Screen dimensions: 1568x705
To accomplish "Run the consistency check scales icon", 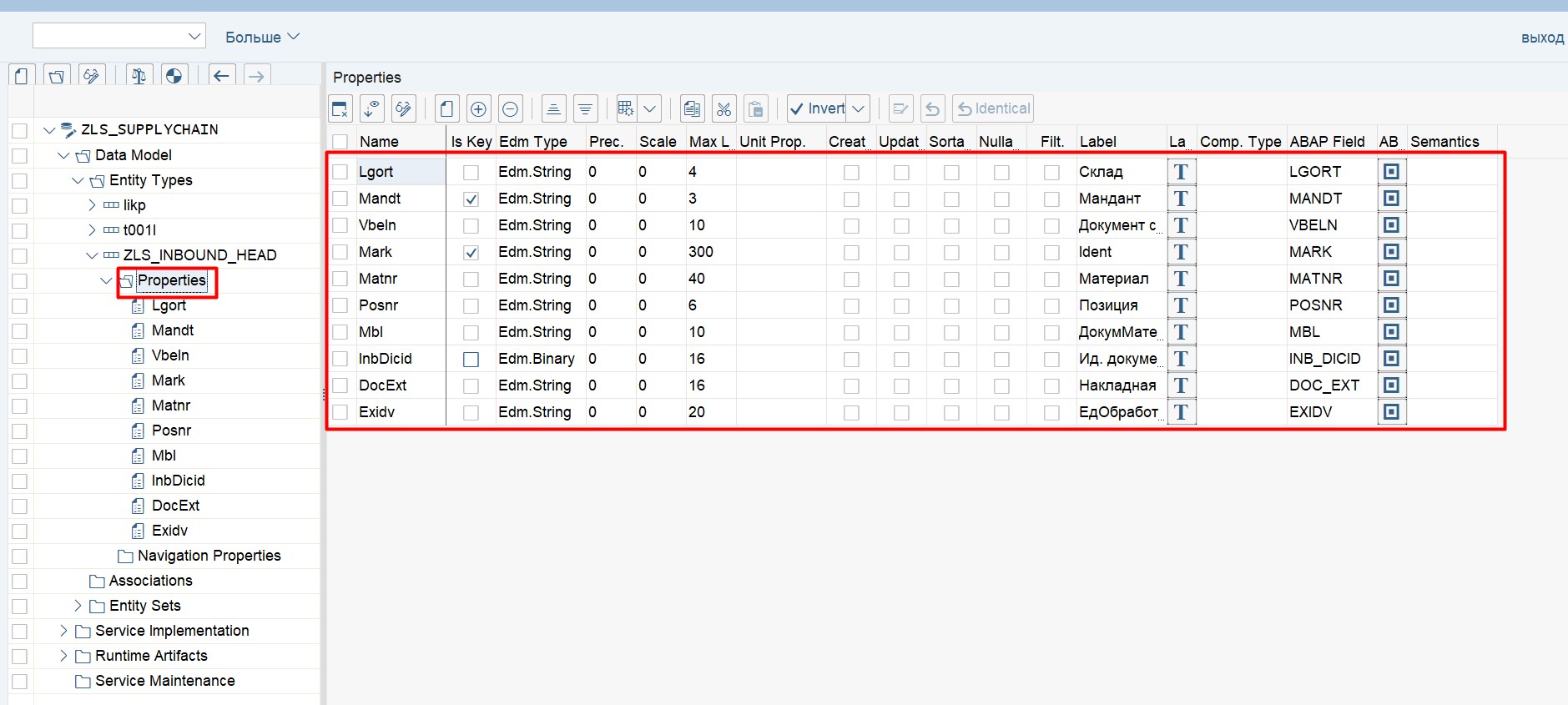I will coord(139,76).
